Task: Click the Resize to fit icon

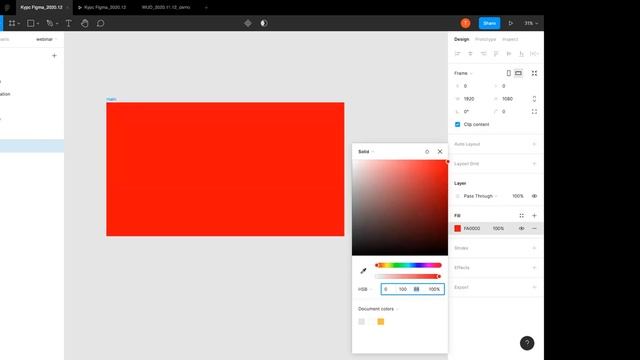Action: pyautogui.click(x=534, y=73)
